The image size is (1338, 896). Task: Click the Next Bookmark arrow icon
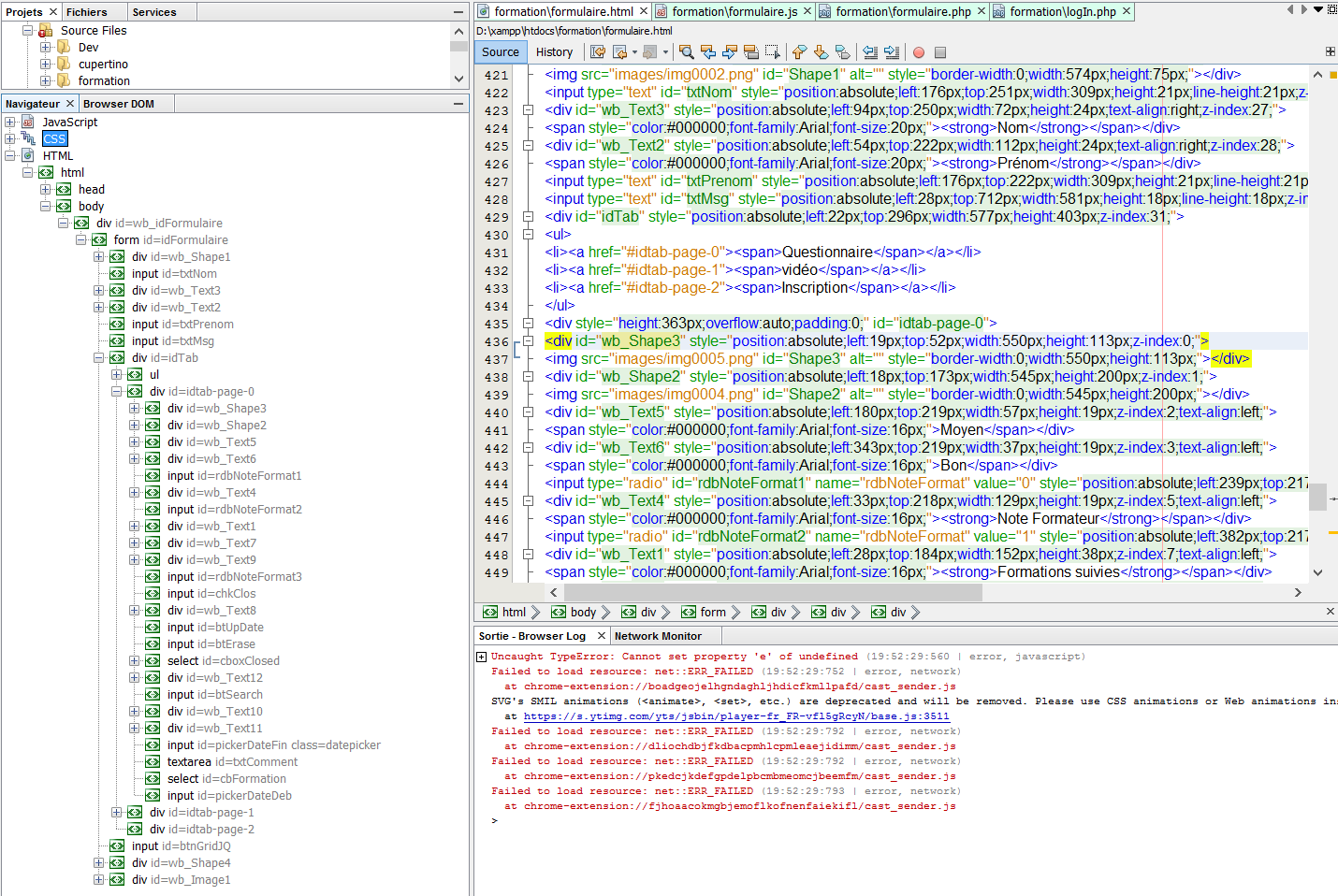pyautogui.click(x=821, y=52)
